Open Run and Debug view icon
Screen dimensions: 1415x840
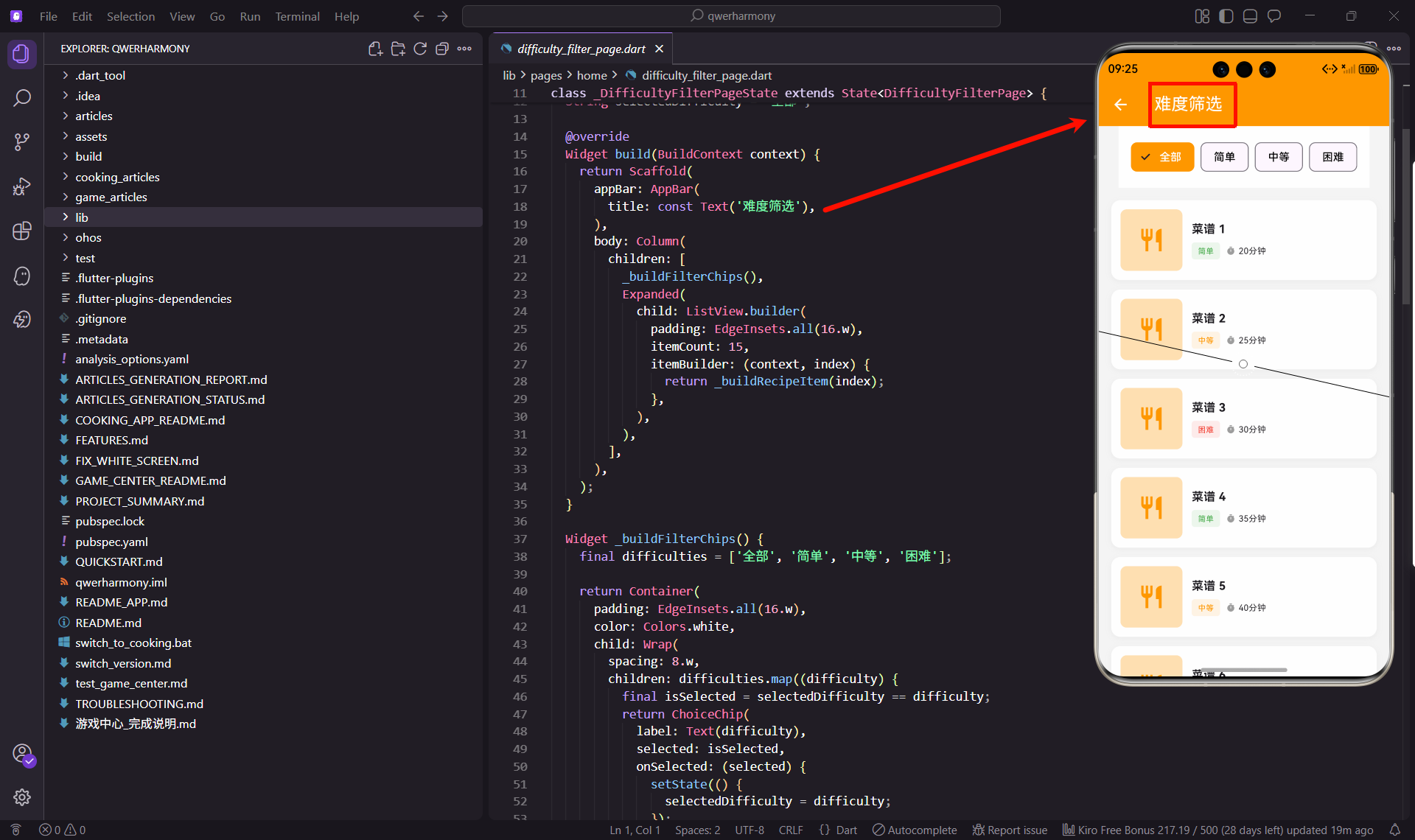pyautogui.click(x=22, y=186)
